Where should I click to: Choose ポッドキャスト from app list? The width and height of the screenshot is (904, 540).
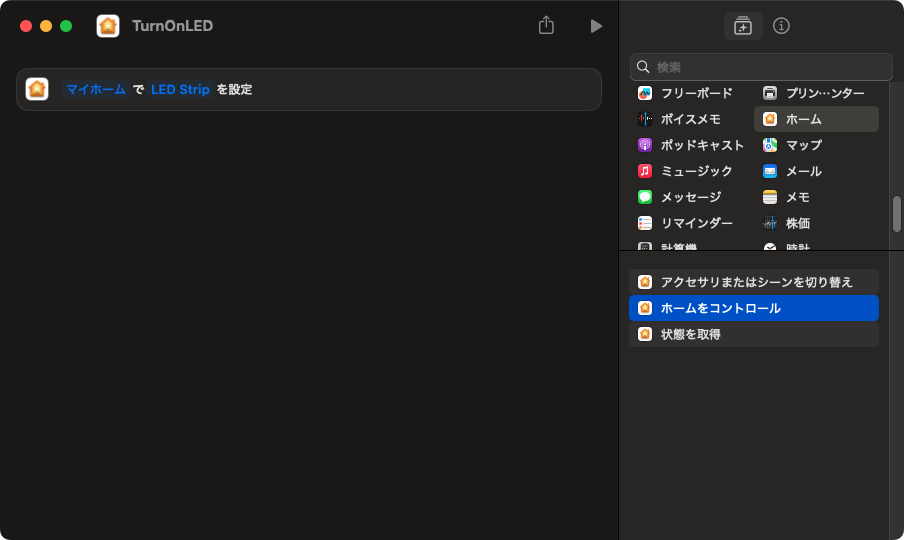tap(701, 145)
